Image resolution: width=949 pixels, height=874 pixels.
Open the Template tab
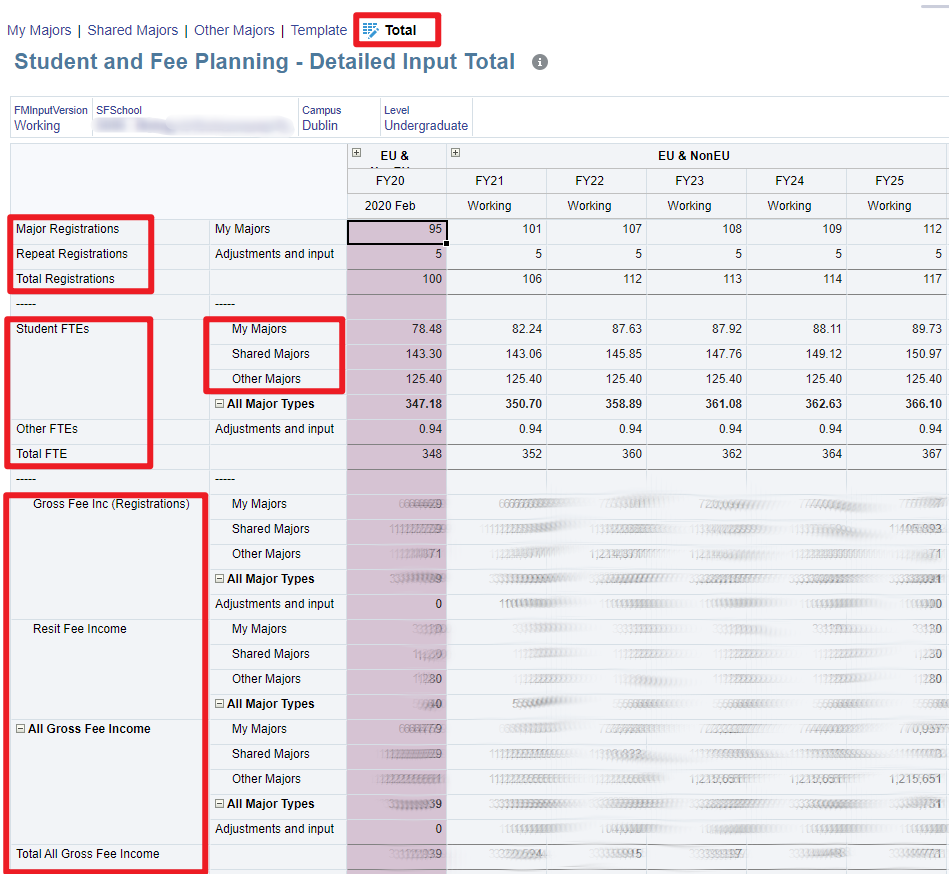[318, 30]
